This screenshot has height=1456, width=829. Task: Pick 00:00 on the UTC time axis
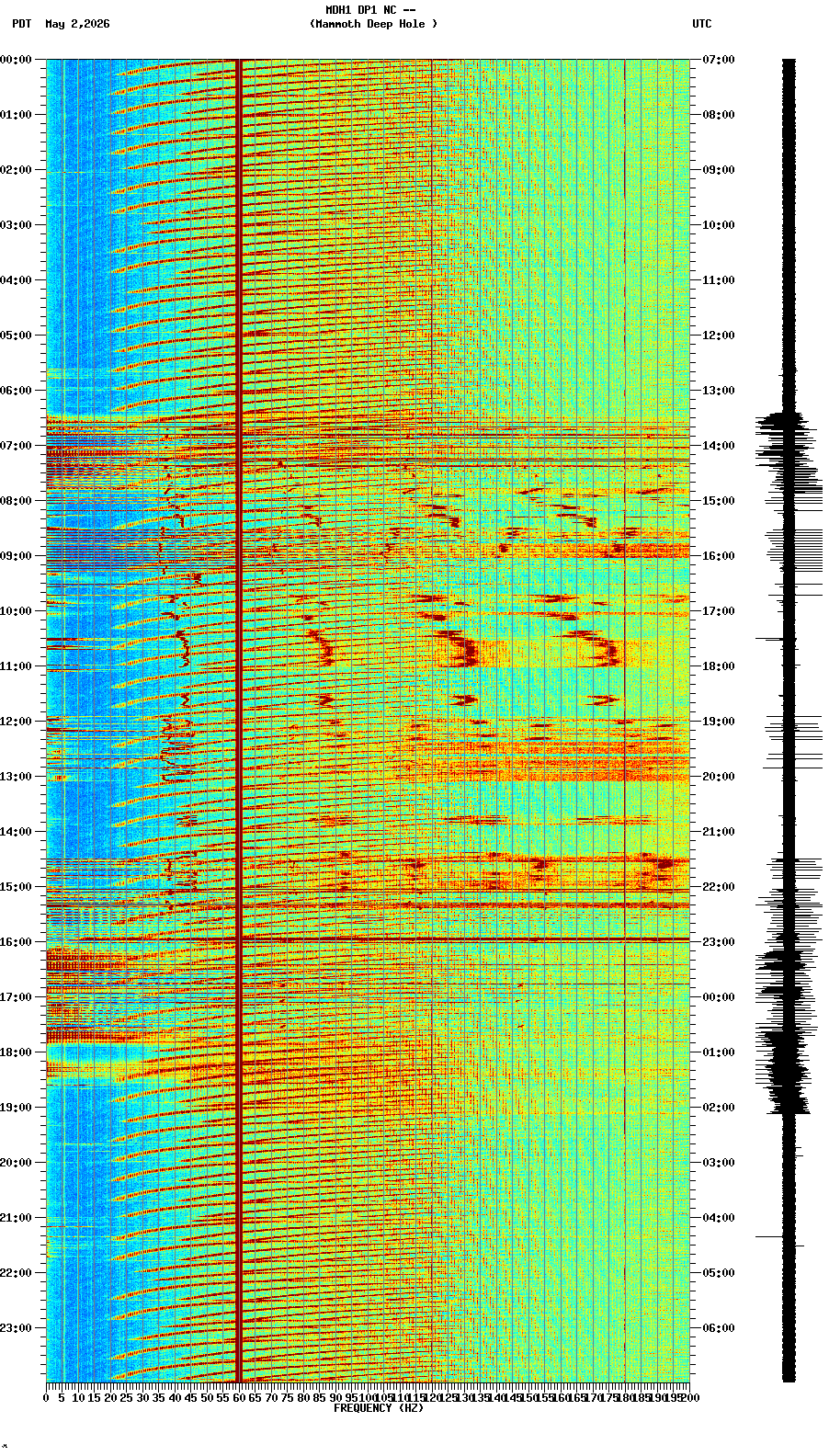[x=719, y=997]
